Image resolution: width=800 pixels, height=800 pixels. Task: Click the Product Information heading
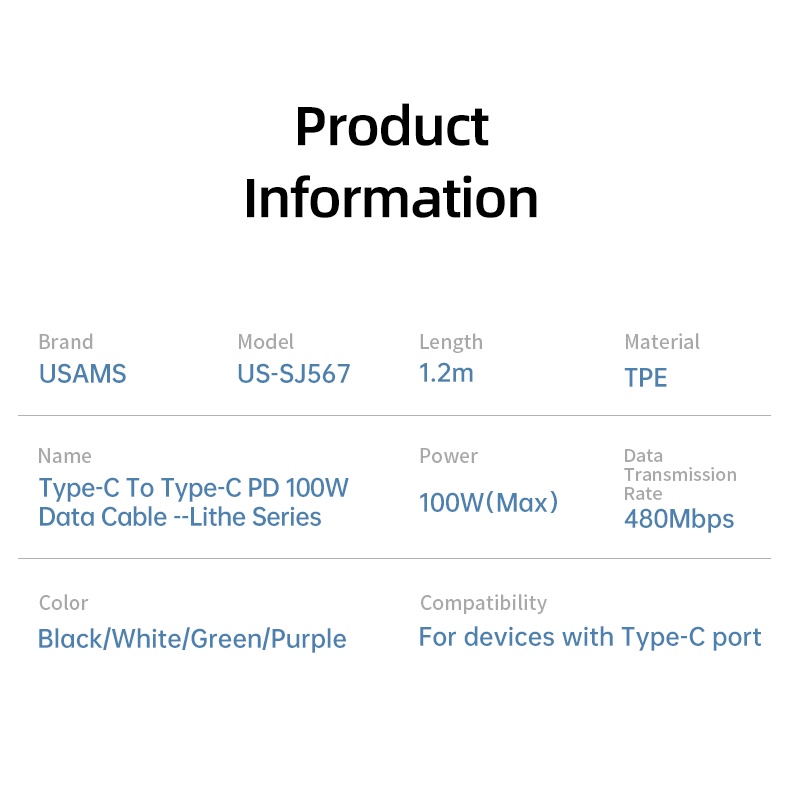pyautogui.click(x=391, y=162)
